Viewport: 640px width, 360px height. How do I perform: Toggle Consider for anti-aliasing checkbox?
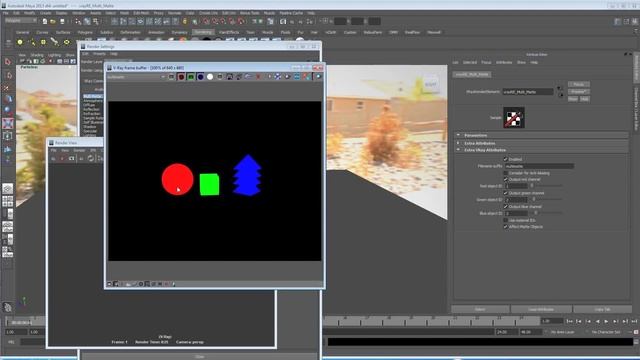505,173
